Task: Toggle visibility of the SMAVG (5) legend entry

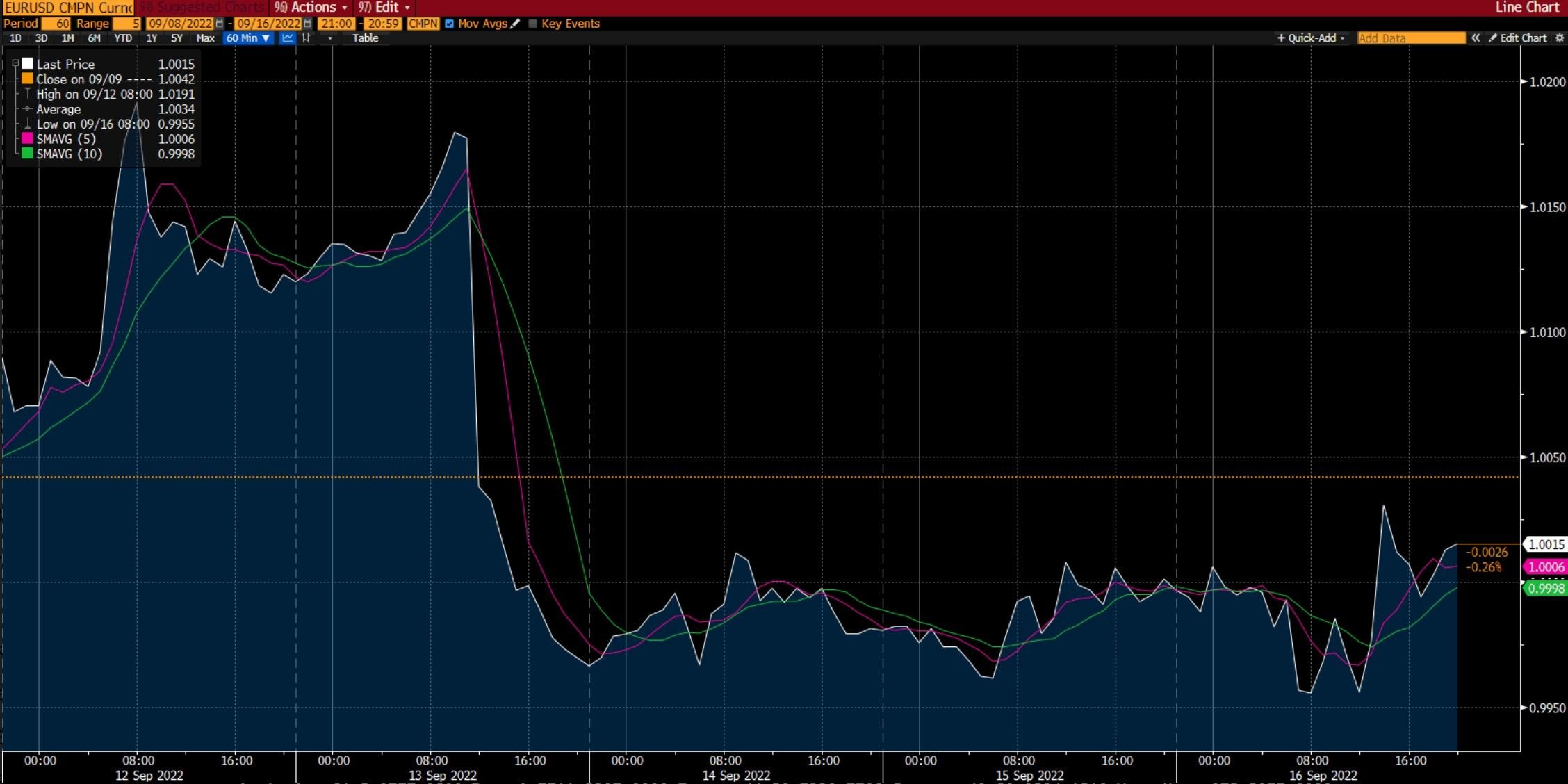Action: click(26, 138)
